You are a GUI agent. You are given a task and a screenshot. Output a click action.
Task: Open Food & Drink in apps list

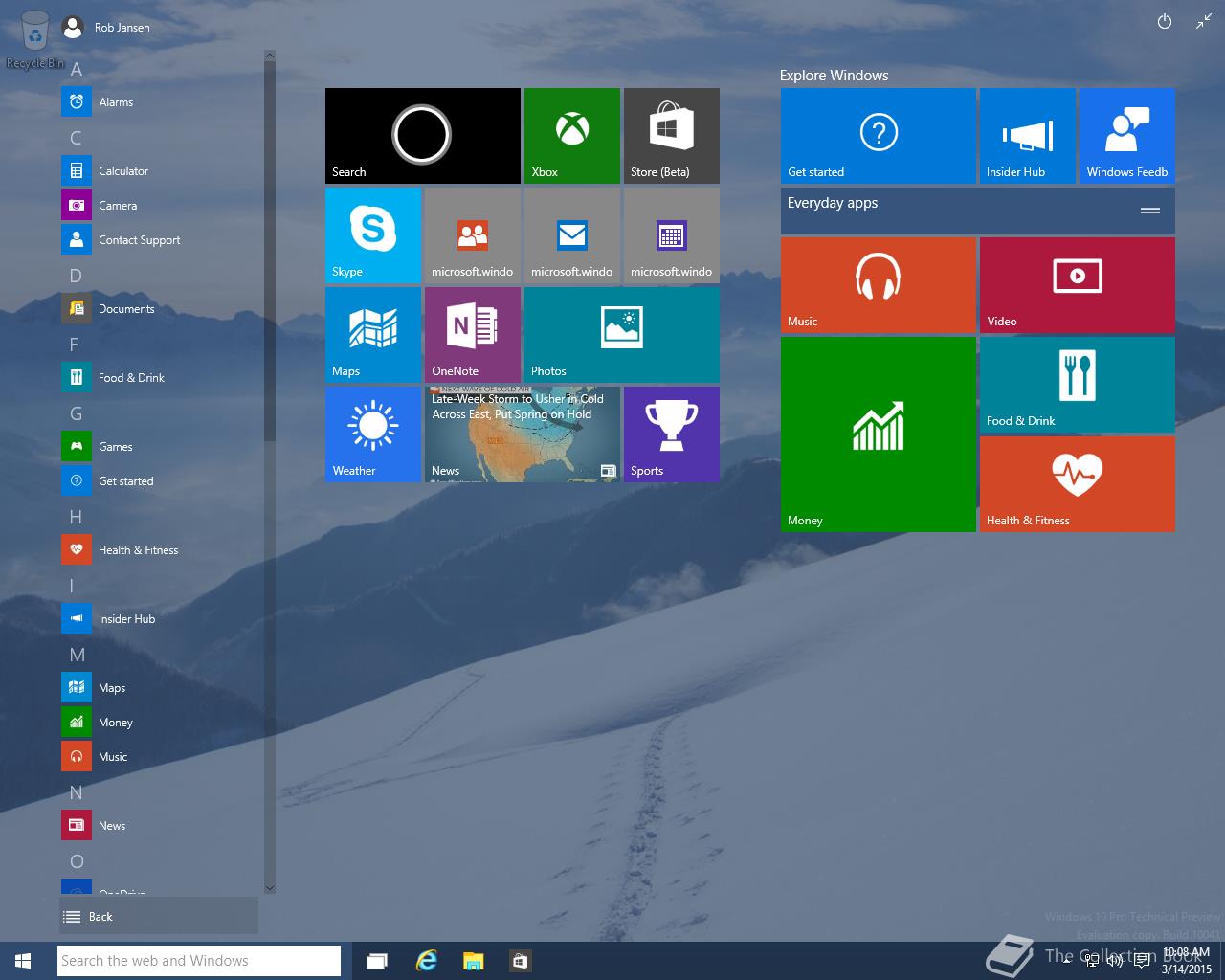coord(161,378)
